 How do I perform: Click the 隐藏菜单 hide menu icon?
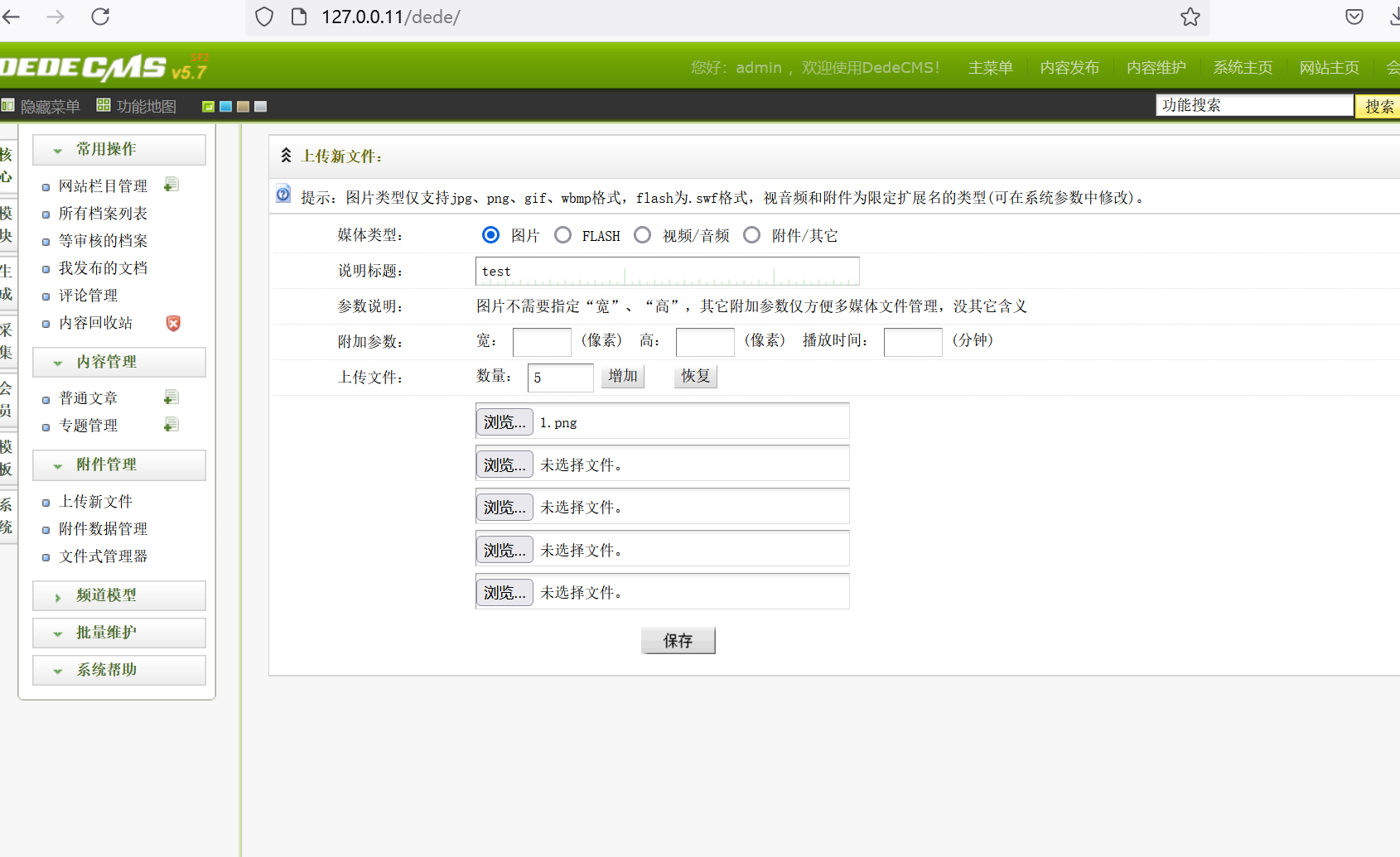[x=8, y=106]
